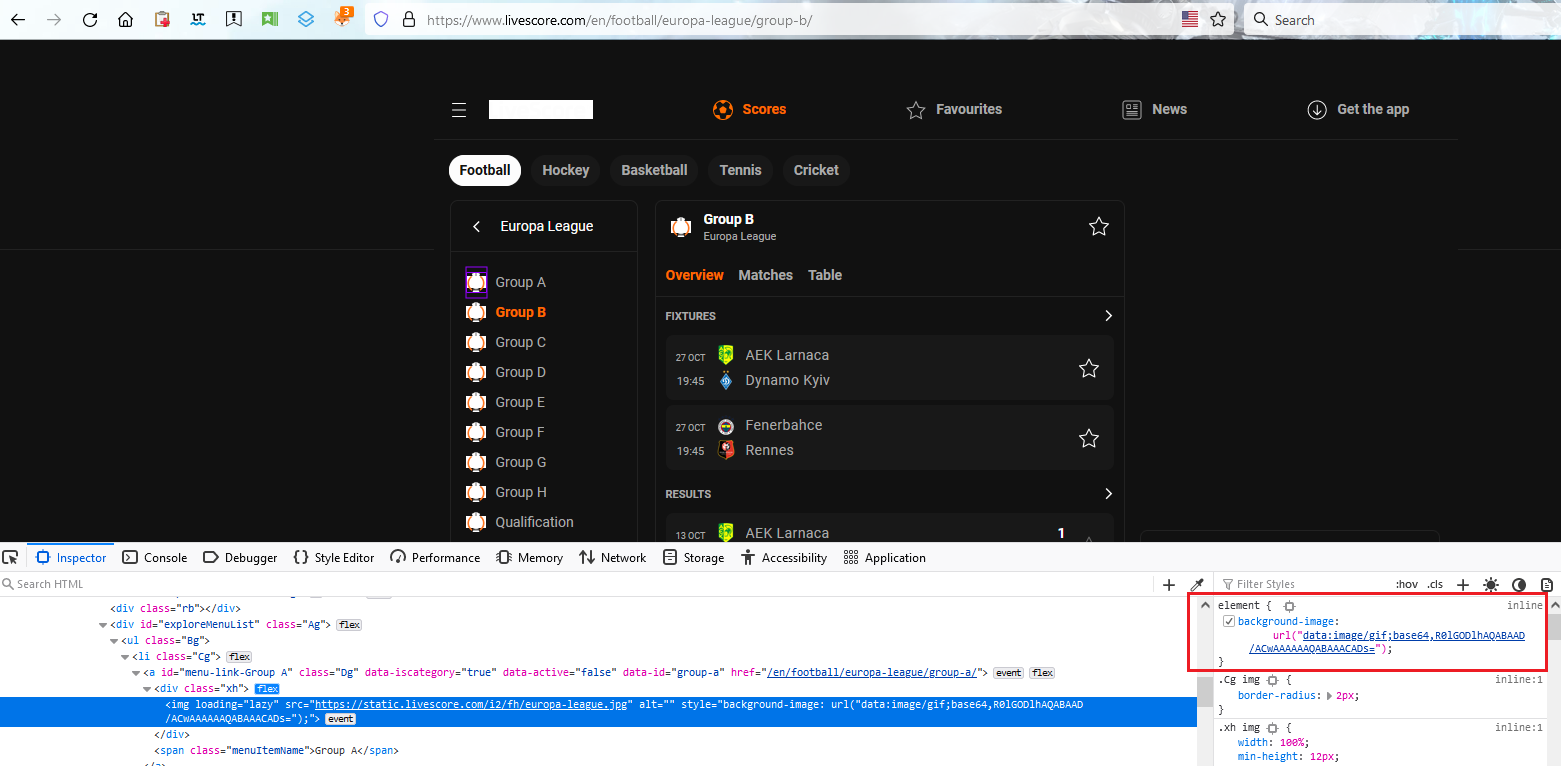Add Group B to favourites
Screen dimensions: 1561x766
[x=1099, y=227]
